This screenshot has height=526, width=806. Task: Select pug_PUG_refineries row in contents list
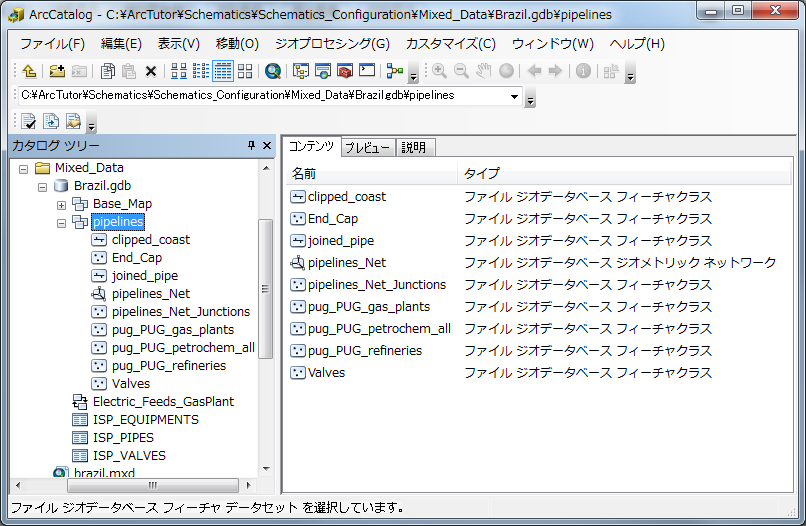[x=365, y=351]
